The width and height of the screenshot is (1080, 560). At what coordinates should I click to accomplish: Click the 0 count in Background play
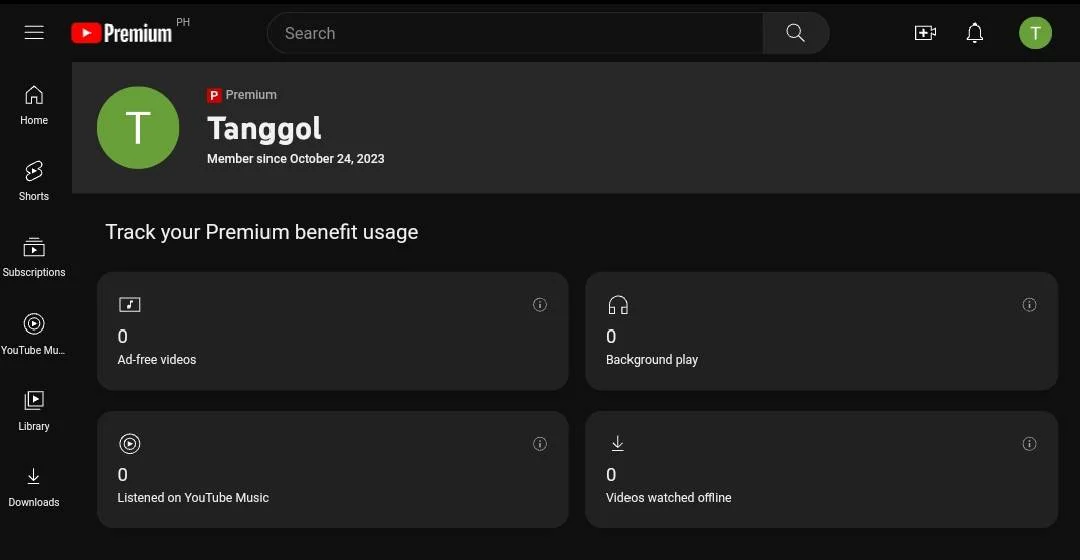click(611, 336)
